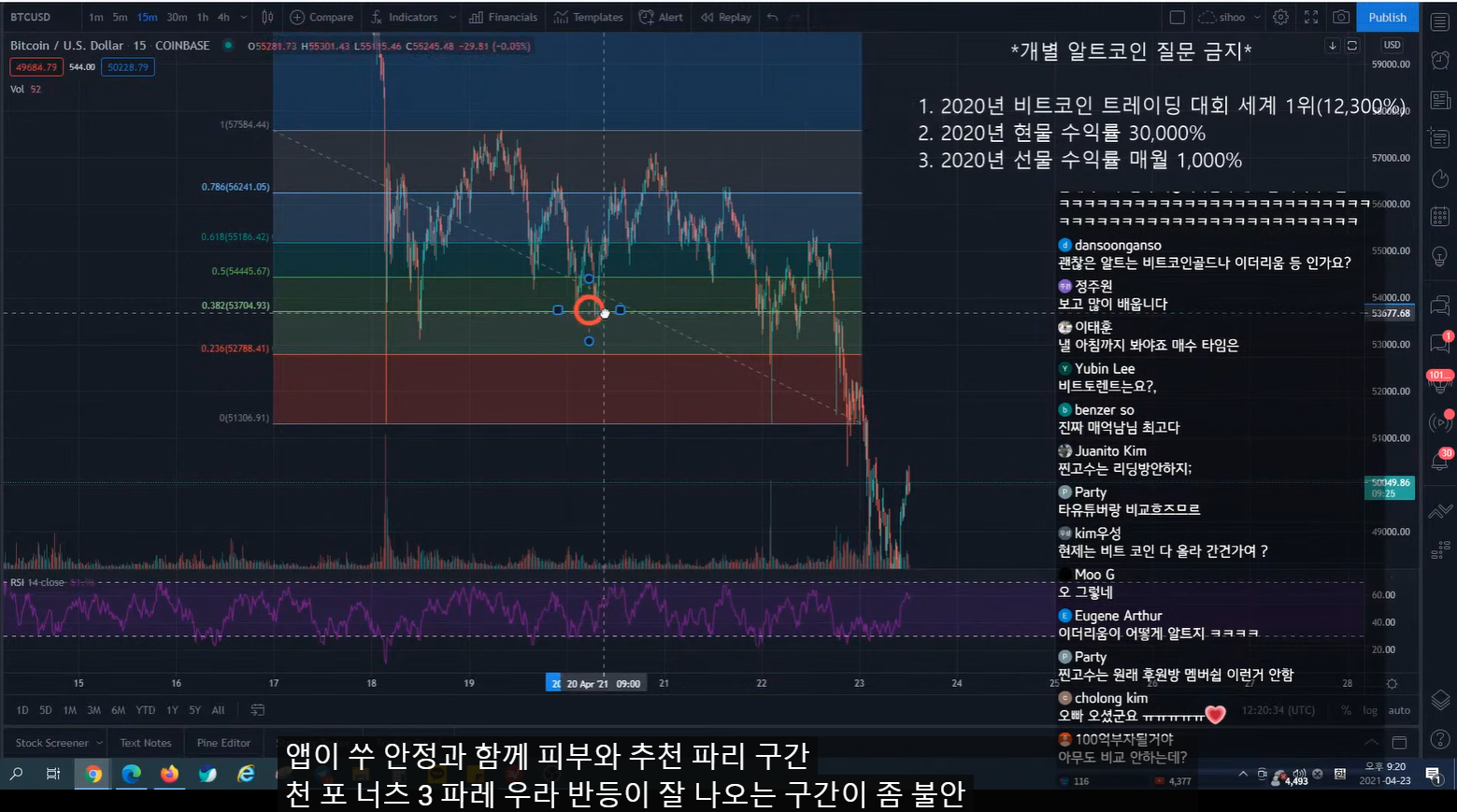Start bar Replay mode

click(x=726, y=17)
